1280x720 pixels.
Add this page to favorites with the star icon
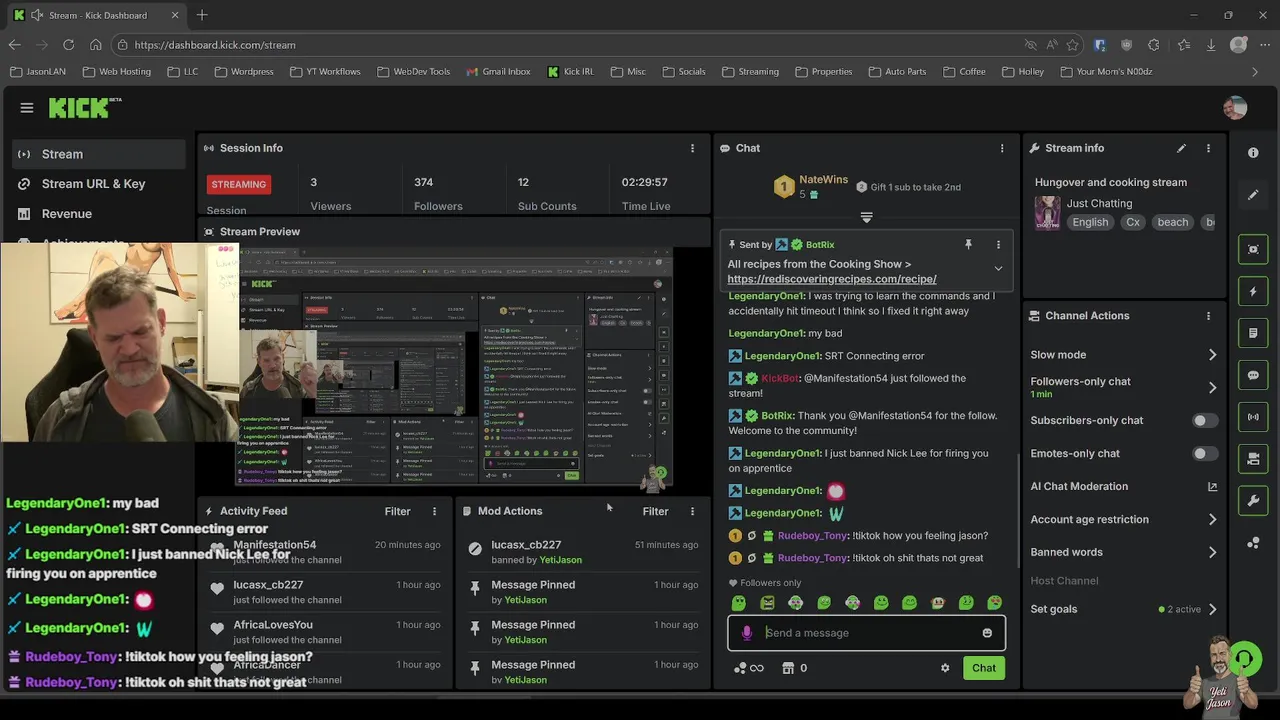[x=1072, y=45]
